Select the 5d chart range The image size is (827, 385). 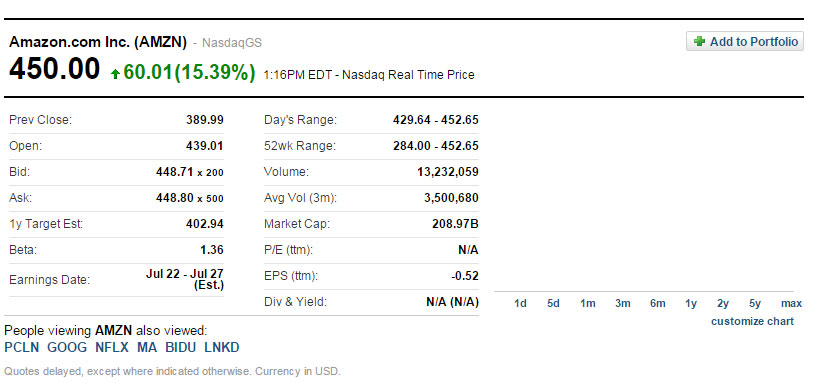point(553,303)
